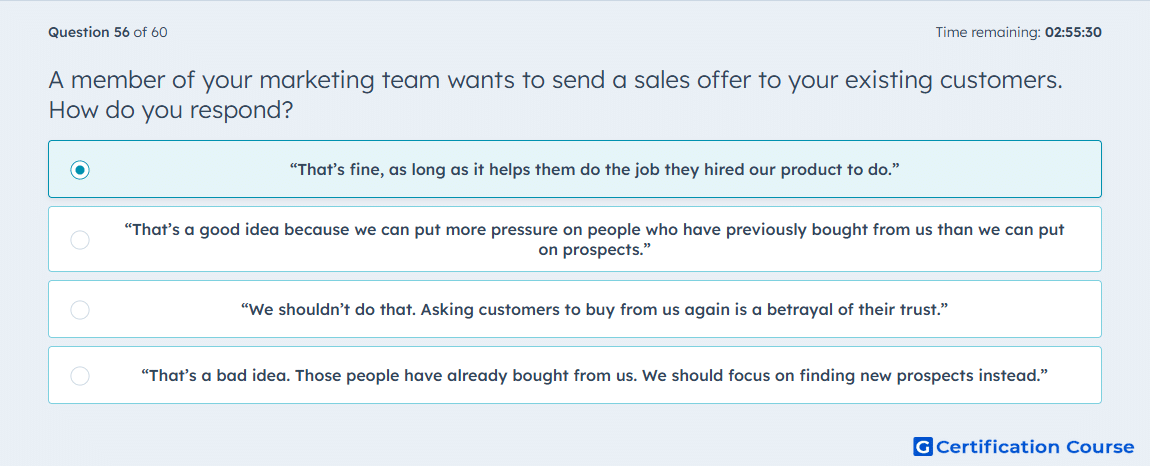The height and width of the screenshot is (466, 1150).
Task: Click the "on prospects." second line of option two
Action: click(595, 250)
